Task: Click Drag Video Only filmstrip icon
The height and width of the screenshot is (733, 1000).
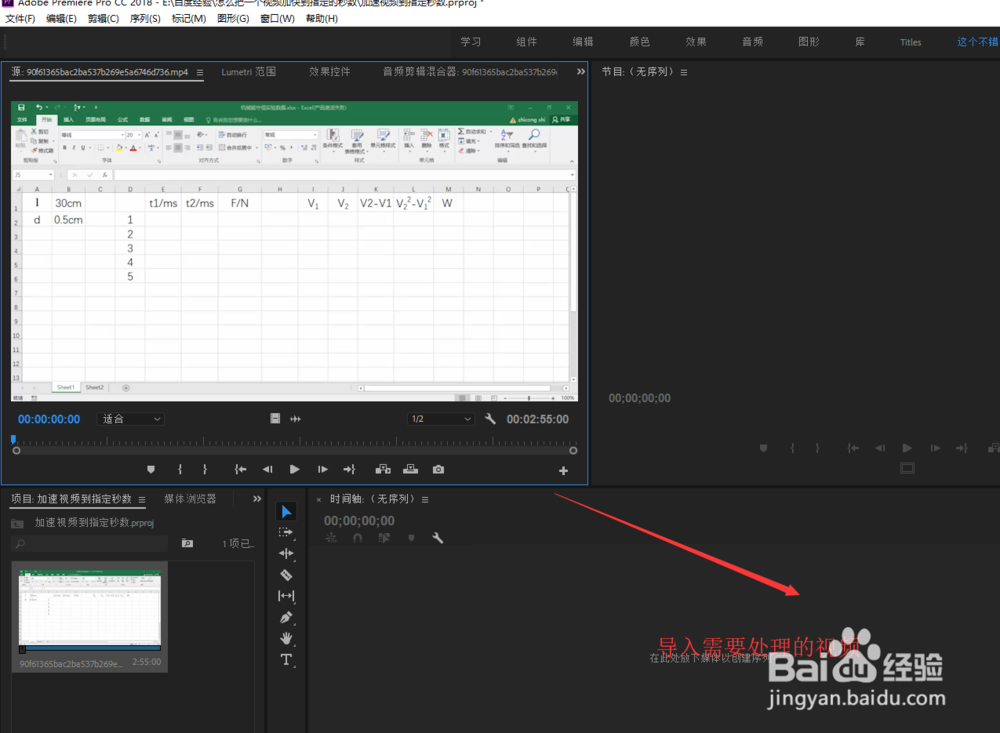Action: (275, 419)
